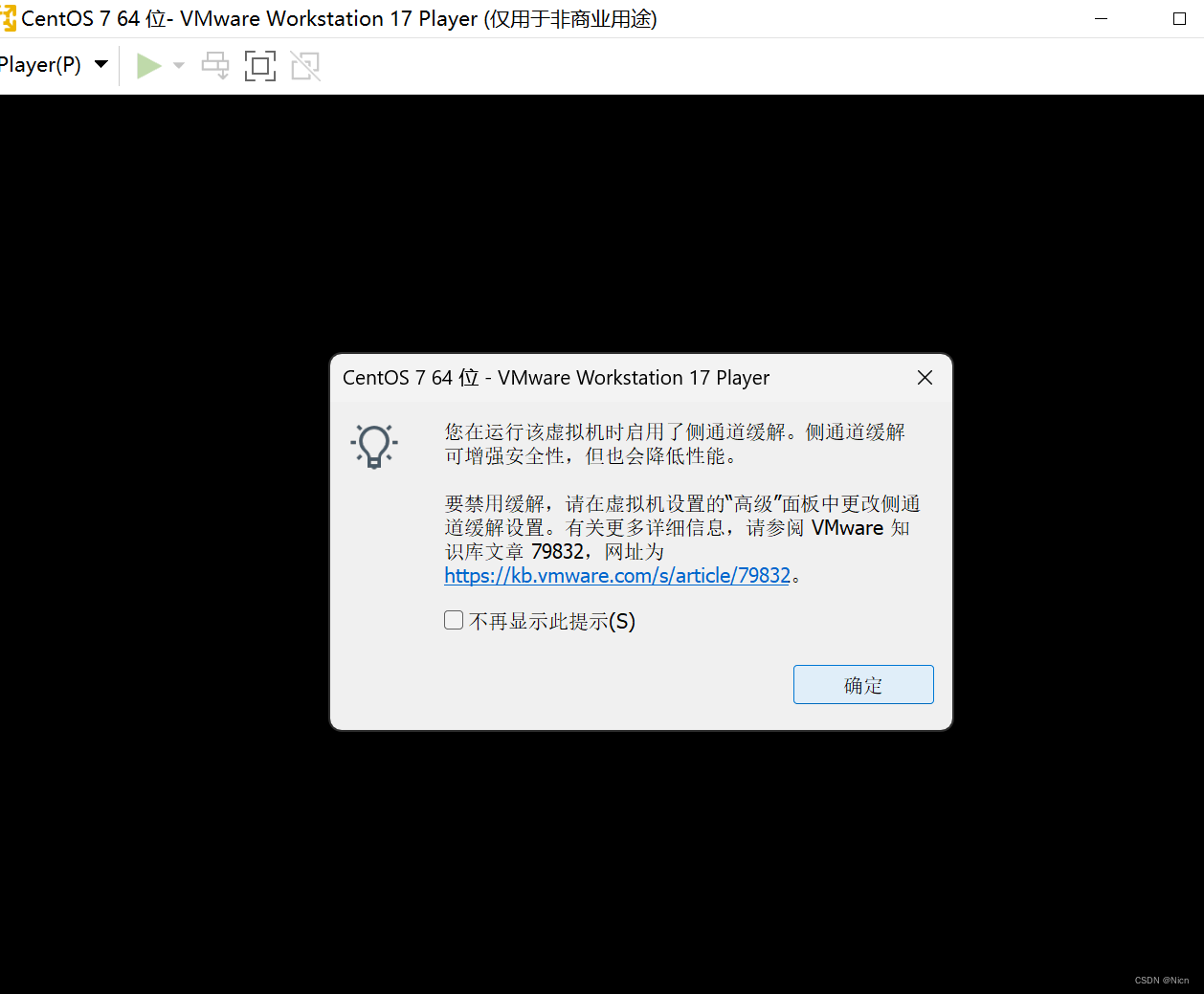Open the power options dropdown beside Play

coord(178,65)
